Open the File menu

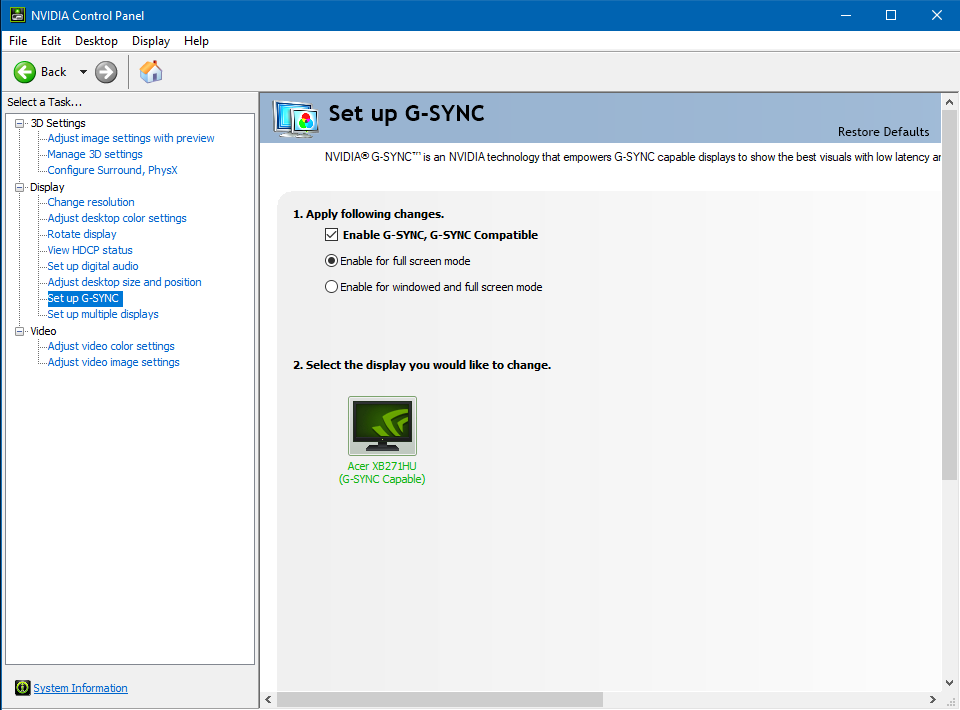18,41
